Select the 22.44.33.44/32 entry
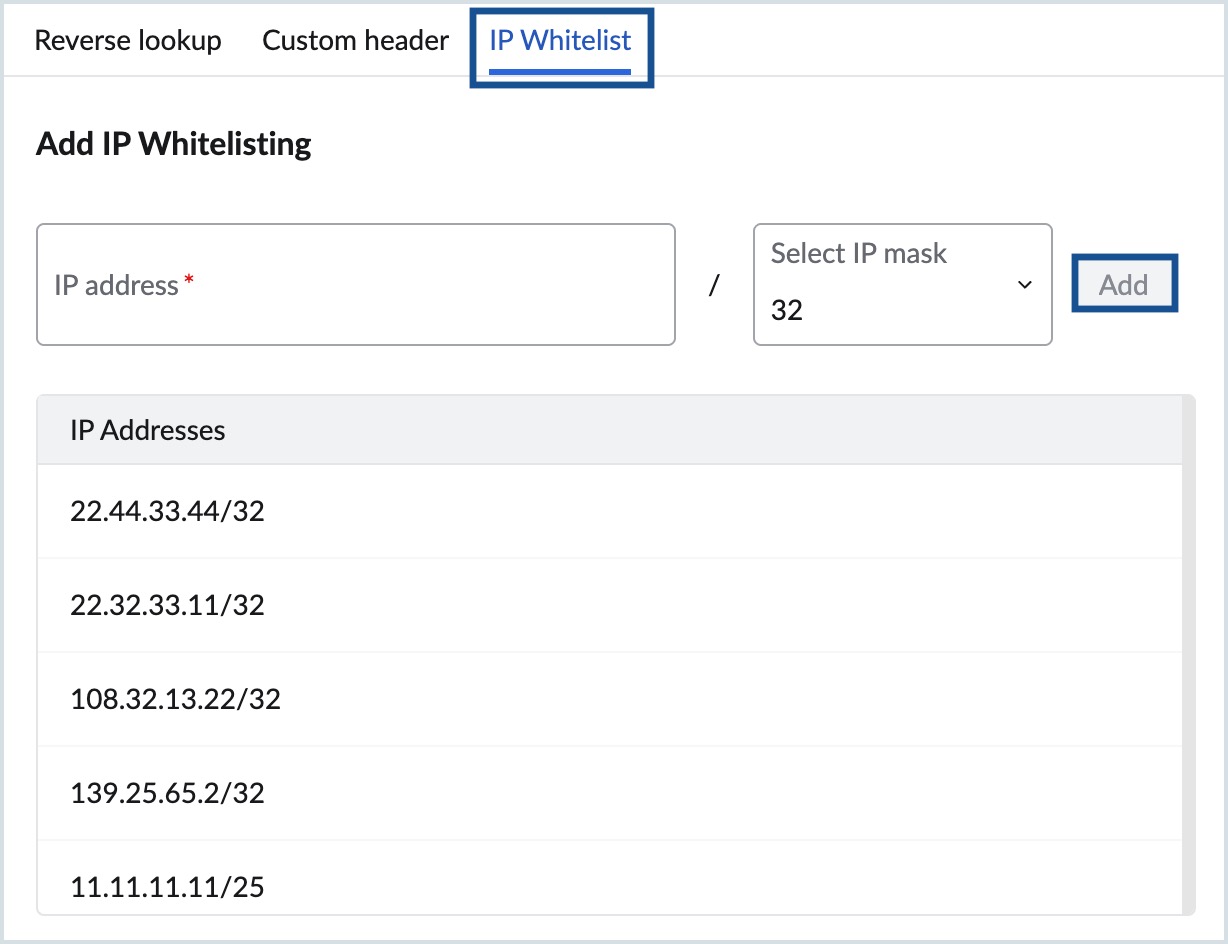1228x944 pixels. click(x=609, y=512)
